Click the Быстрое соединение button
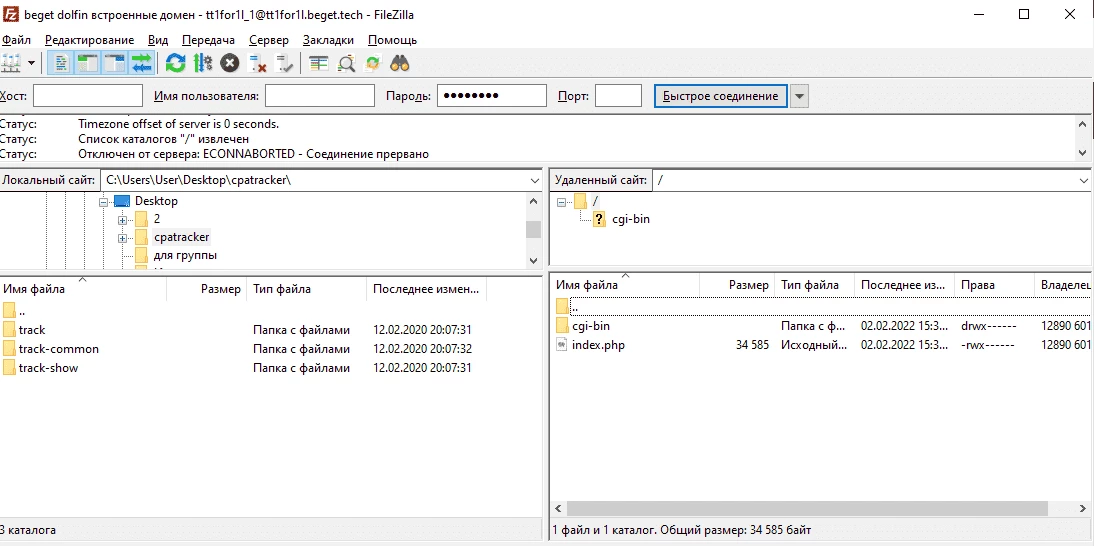The width and height of the screenshot is (1094, 546). click(721, 96)
